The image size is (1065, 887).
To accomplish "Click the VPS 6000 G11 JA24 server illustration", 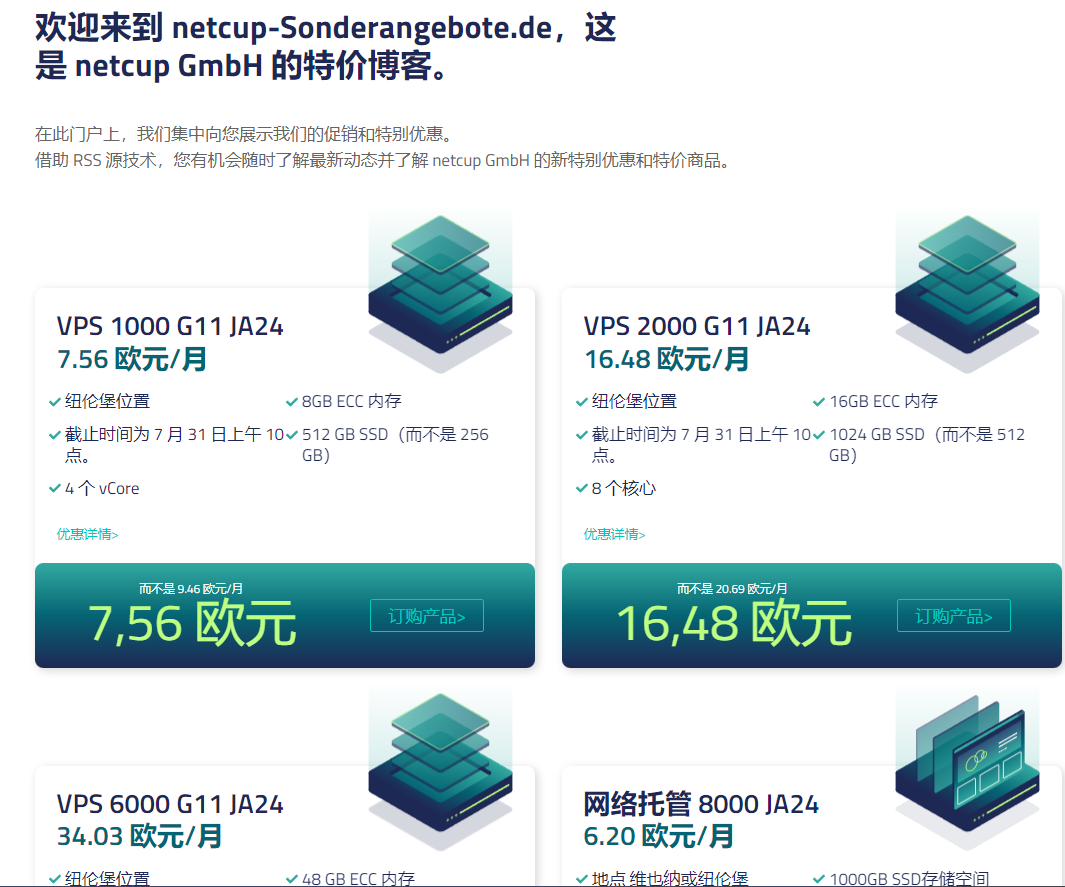I will tap(440, 770).
